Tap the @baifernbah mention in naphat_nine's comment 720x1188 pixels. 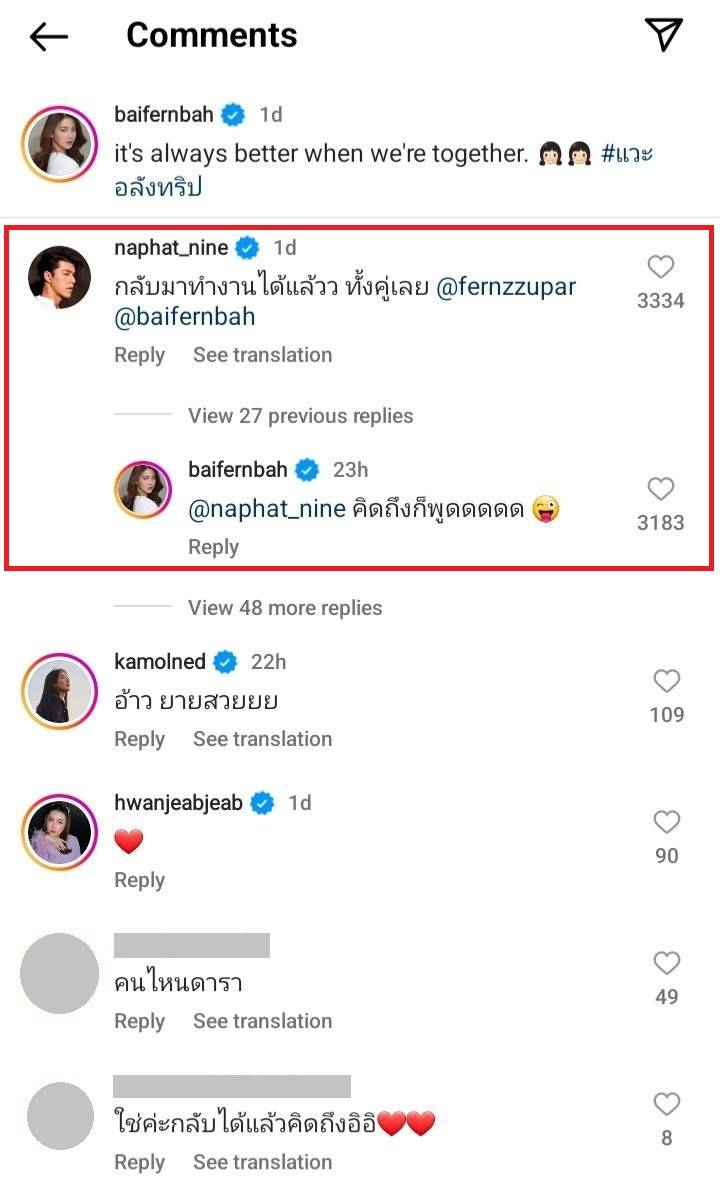(184, 317)
